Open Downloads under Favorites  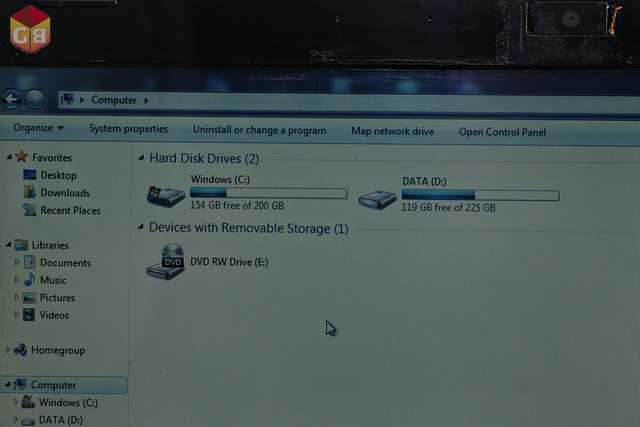[65, 193]
